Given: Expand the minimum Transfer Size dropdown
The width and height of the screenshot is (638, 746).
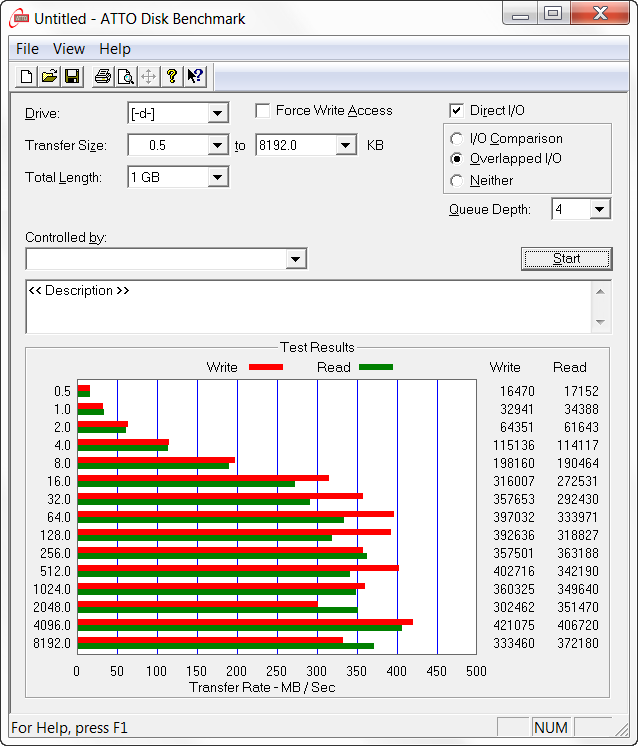Looking at the screenshot, I should (217, 145).
